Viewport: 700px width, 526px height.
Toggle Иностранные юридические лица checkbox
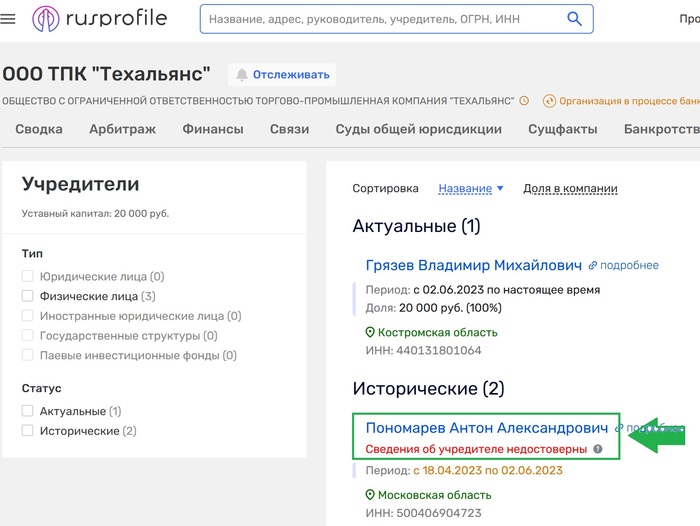pyautogui.click(x=28, y=315)
